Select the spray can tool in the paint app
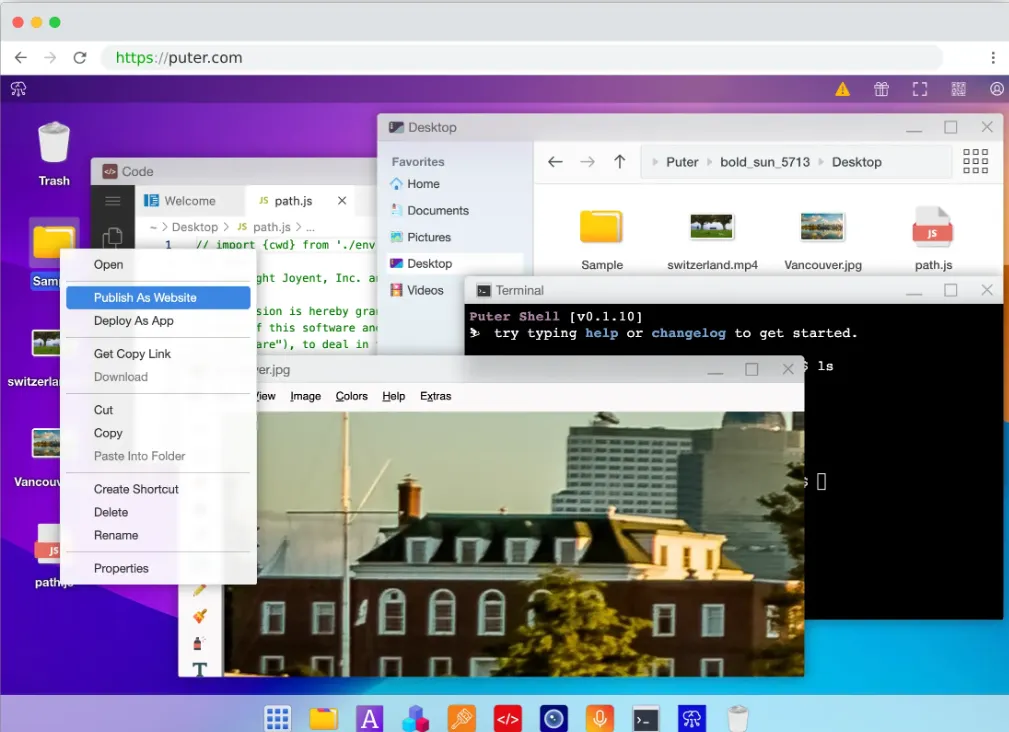Viewport: 1009px width, 732px height. [198, 642]
